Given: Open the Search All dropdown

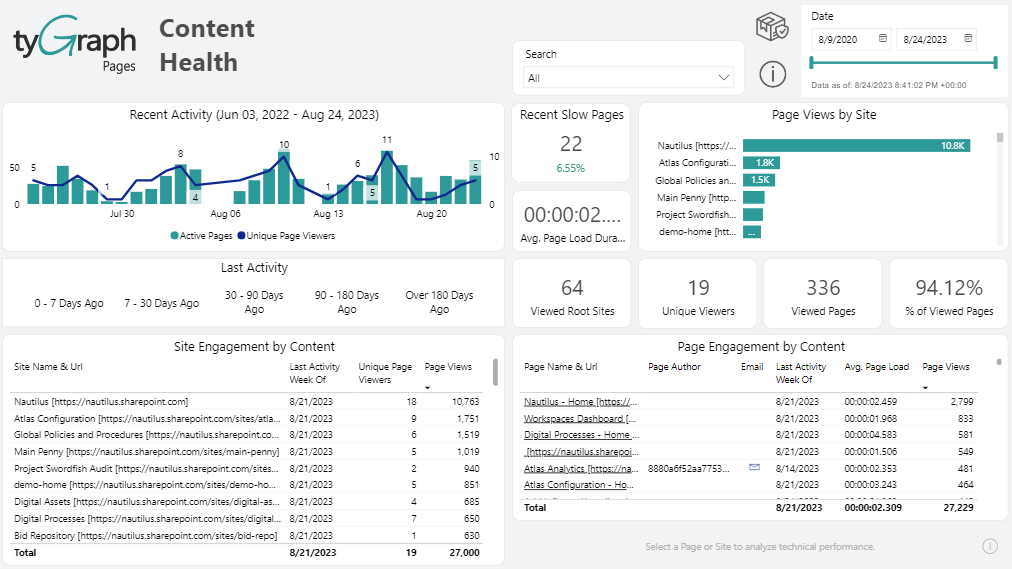Looking at the screenshot, I should (x=628, y=78).
